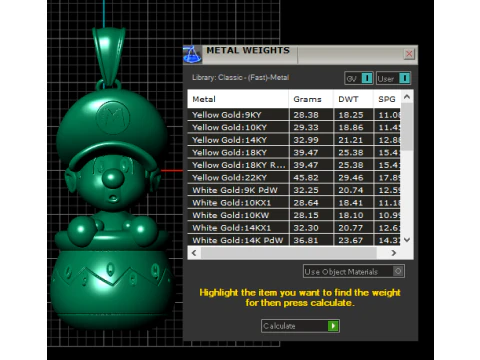Click the pendant model in the viewport
The image size is (480, 360).
[112, 180]
